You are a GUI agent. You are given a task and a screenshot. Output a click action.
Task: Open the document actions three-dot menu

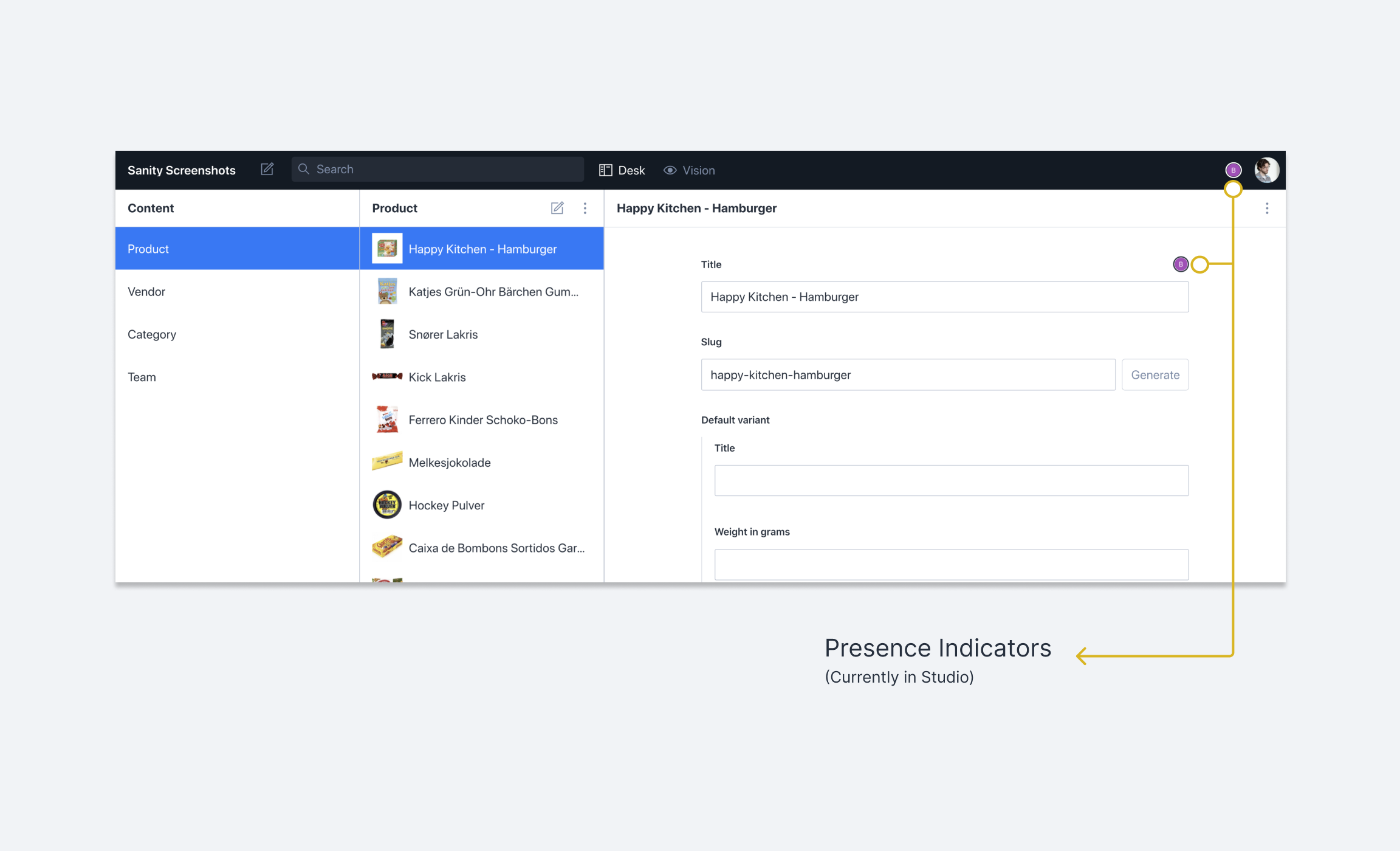(x=1268, y=208)
